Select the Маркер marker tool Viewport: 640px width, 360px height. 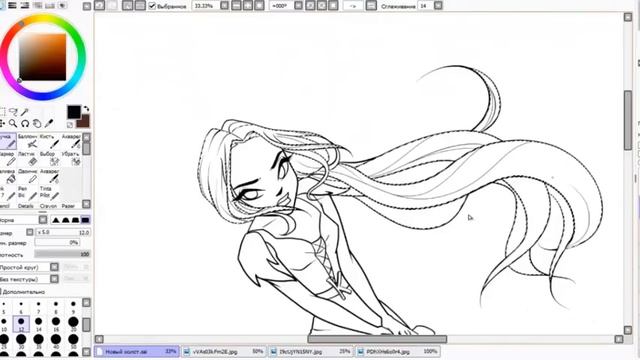pyautogui.click(x=8, y=158)
